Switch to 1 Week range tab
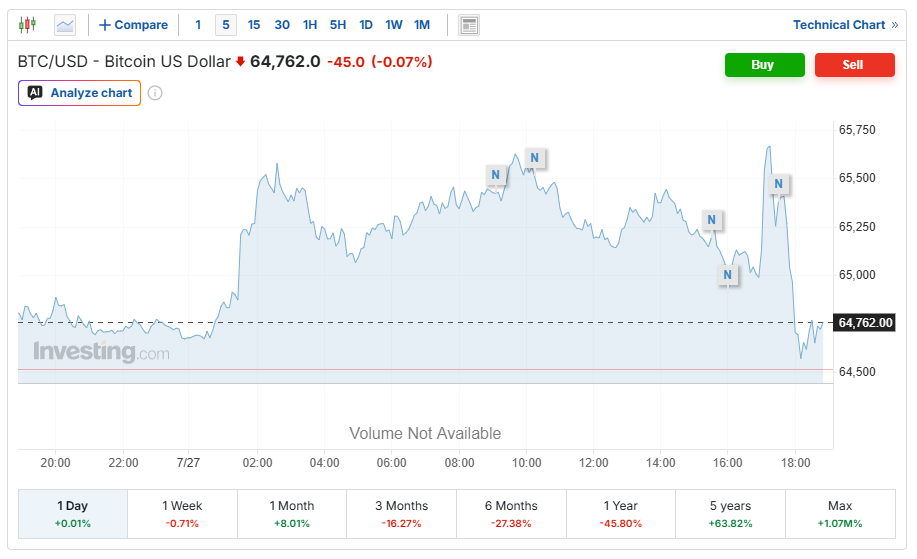Screen dimensions: 917x559 coord(182,514)
